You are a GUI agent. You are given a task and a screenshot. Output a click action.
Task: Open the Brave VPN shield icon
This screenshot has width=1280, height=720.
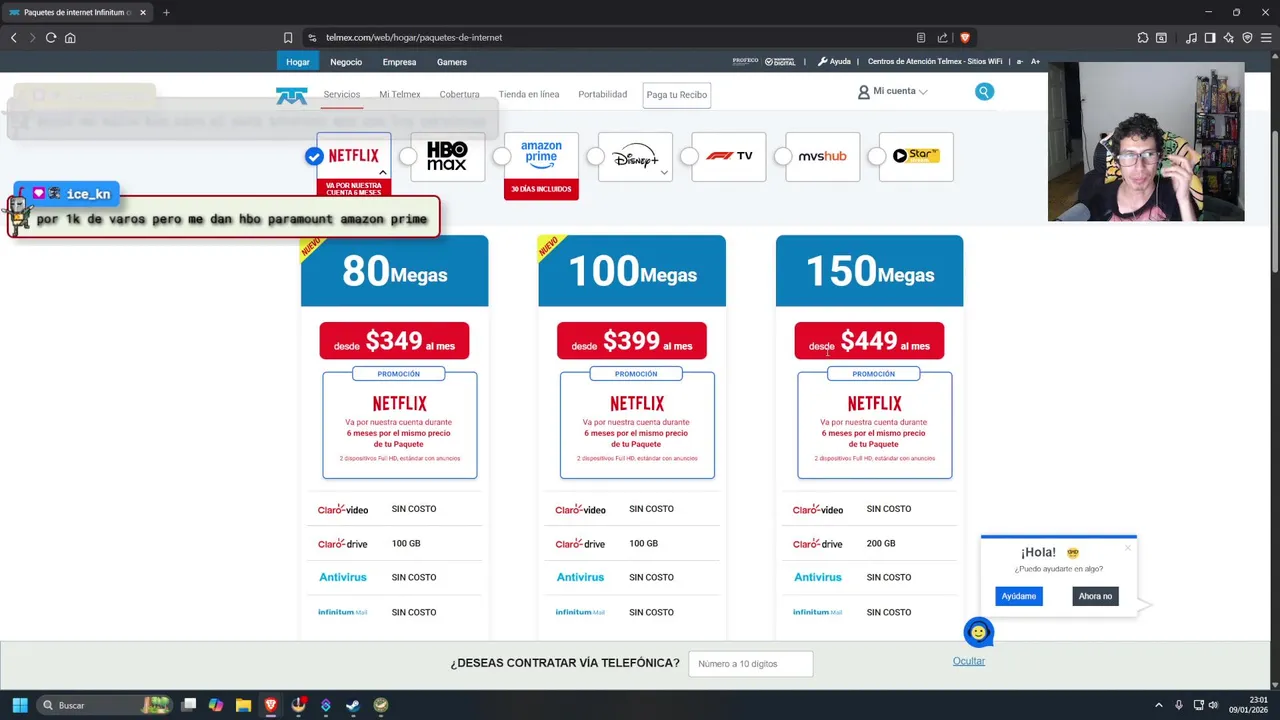(x=1247, y=38)
